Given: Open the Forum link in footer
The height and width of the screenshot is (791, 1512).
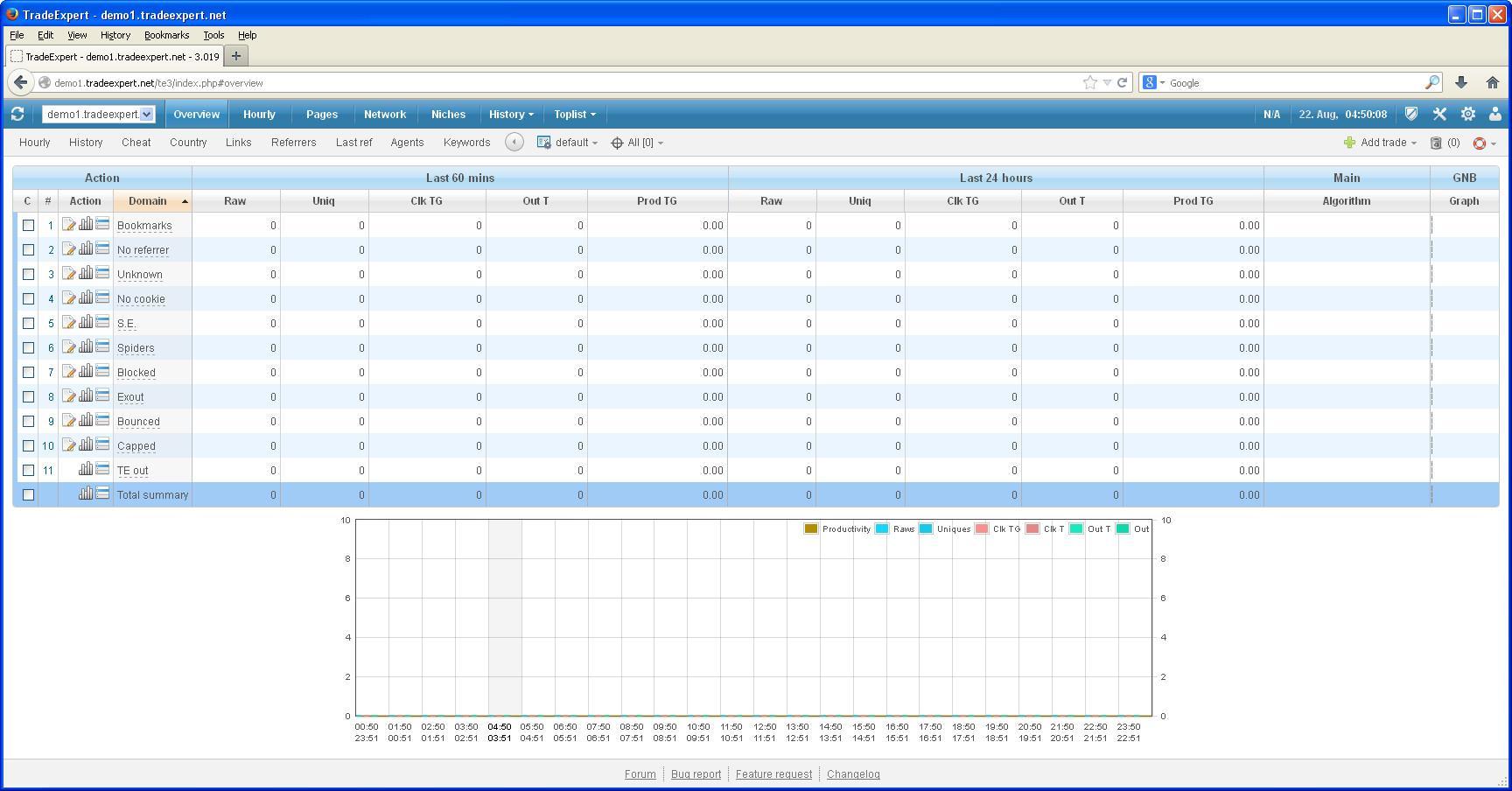Looking at the screenshot, I should click(640, 774).
